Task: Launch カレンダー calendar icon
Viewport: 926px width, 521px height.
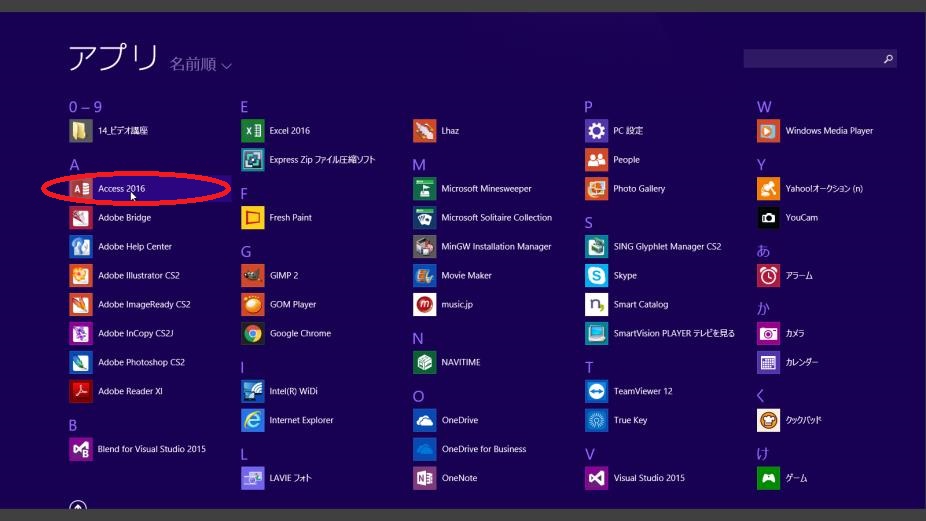Action: [768, 362]
